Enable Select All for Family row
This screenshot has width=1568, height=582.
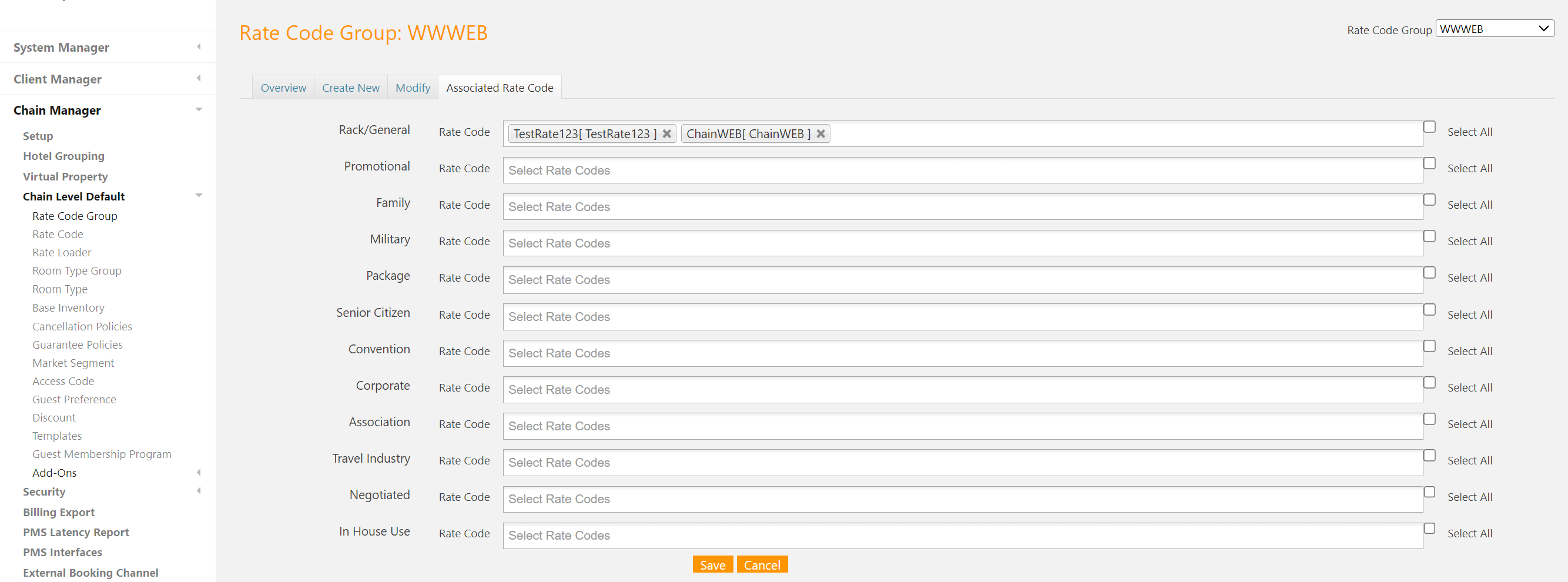pyautogui.click(x=1429, y=200)
